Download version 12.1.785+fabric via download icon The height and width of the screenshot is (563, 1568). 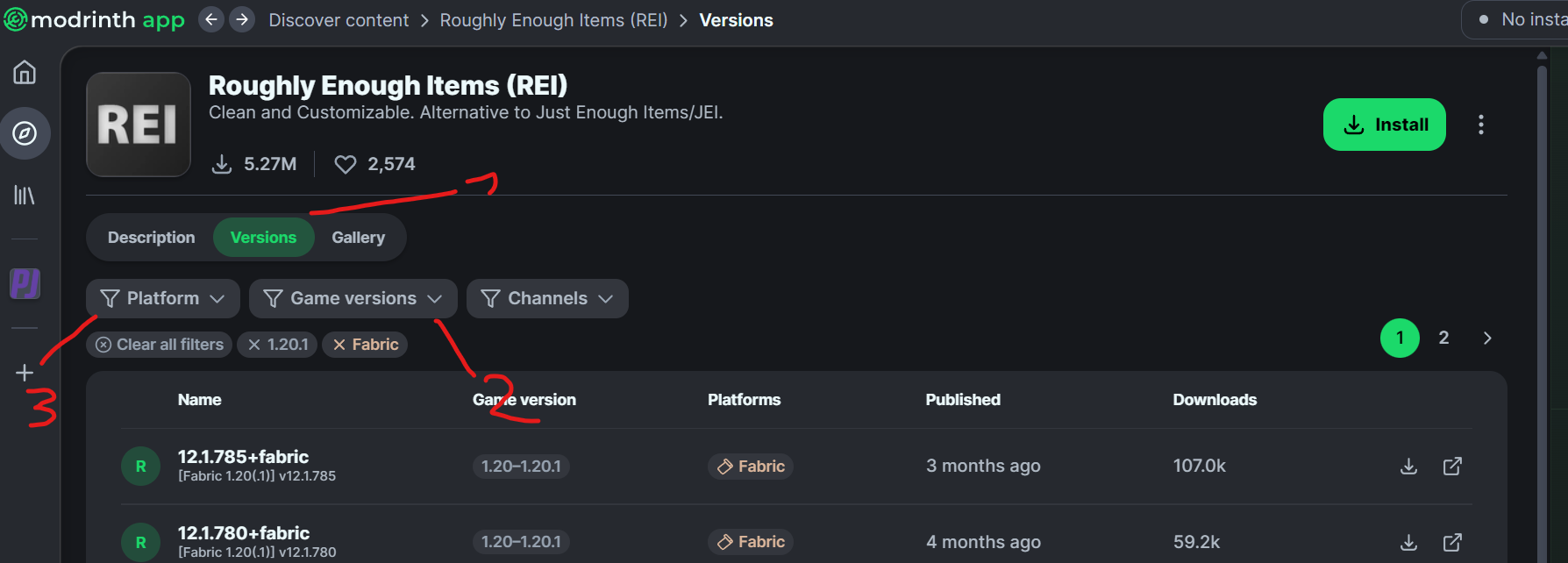(1408, 466)
